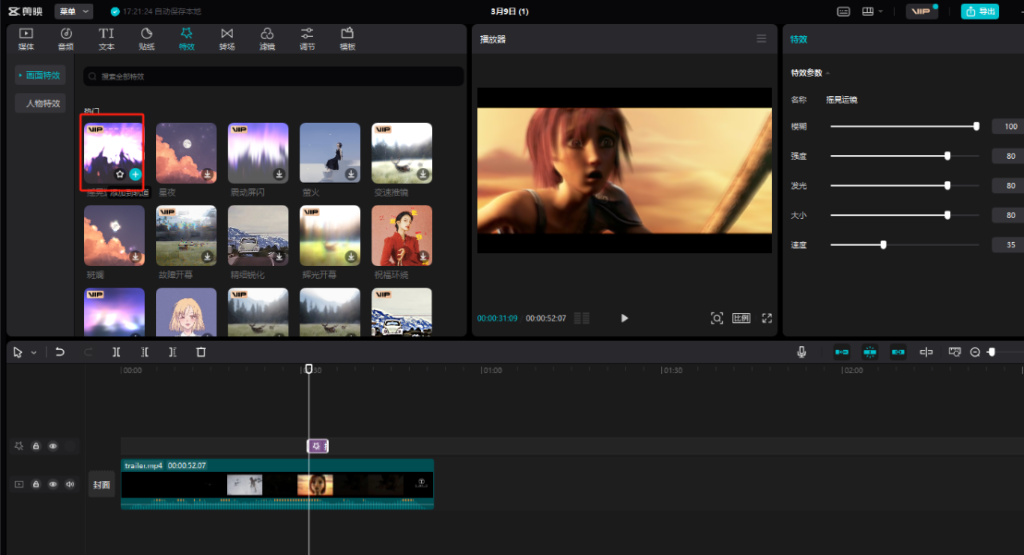The image size is (1024, 555).
Task: Adjust the 模糊 slider
Action: (x=904, y=126)
